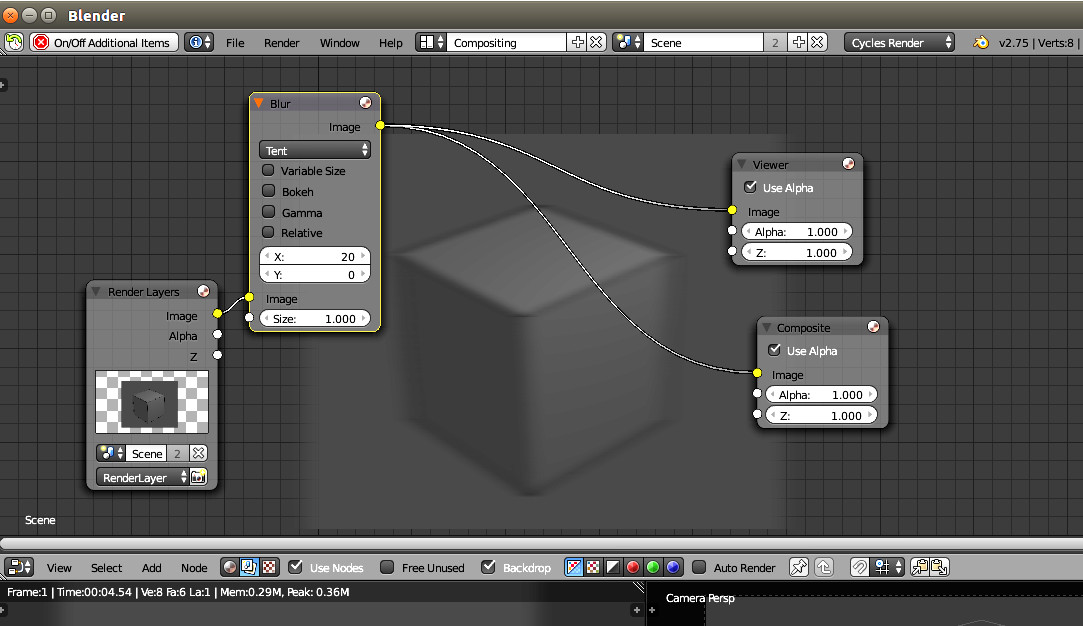
Task: Add a new screen layout with plus icon
Action: coord(577,42)
